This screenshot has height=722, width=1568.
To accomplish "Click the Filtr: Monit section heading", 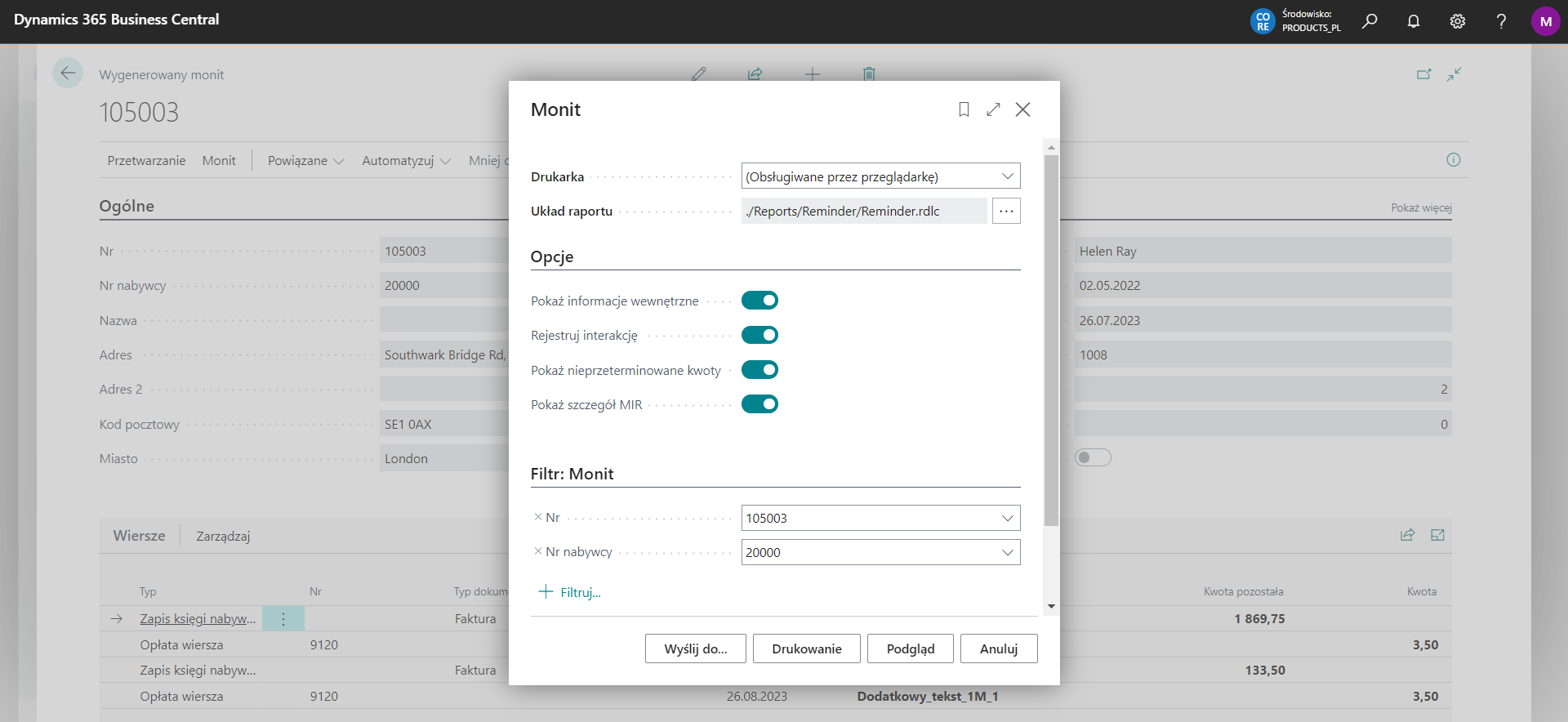I will [x=572, y=474].
